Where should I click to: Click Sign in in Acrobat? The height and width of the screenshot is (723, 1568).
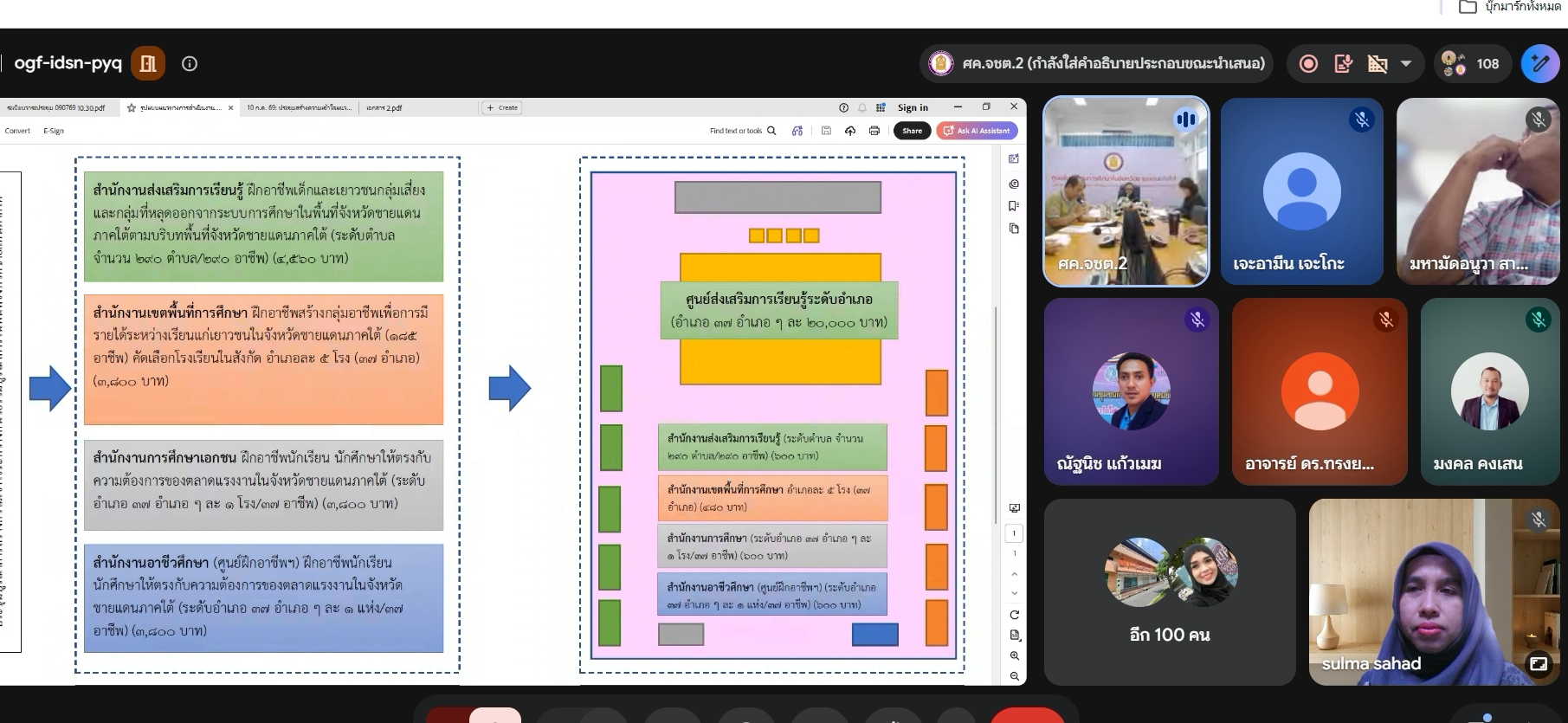(913, 107)
